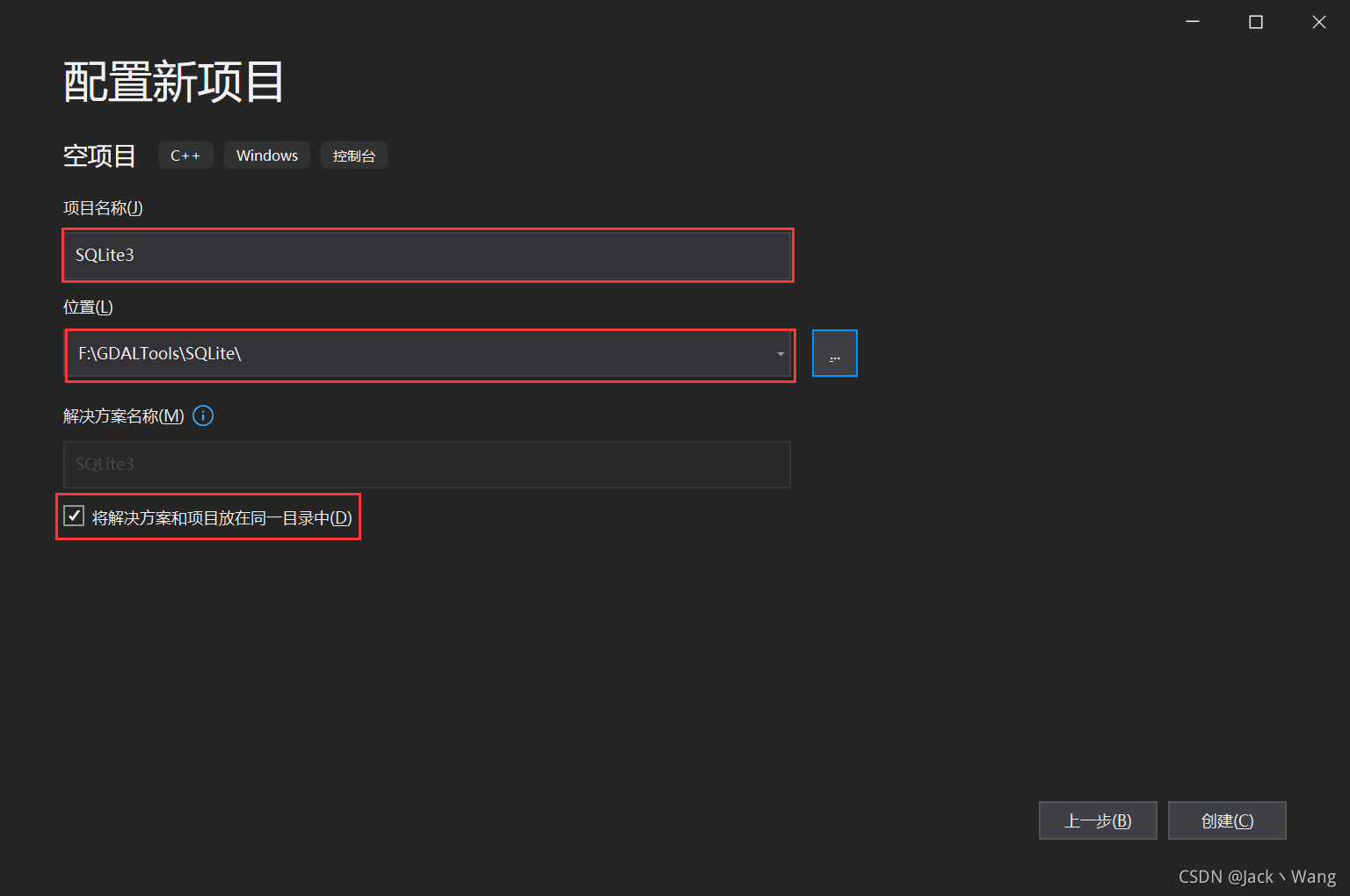Screen dimensions: 1350x896
Task: Toggle checkbox to place solution and project together
Action: tap(75, 517)
